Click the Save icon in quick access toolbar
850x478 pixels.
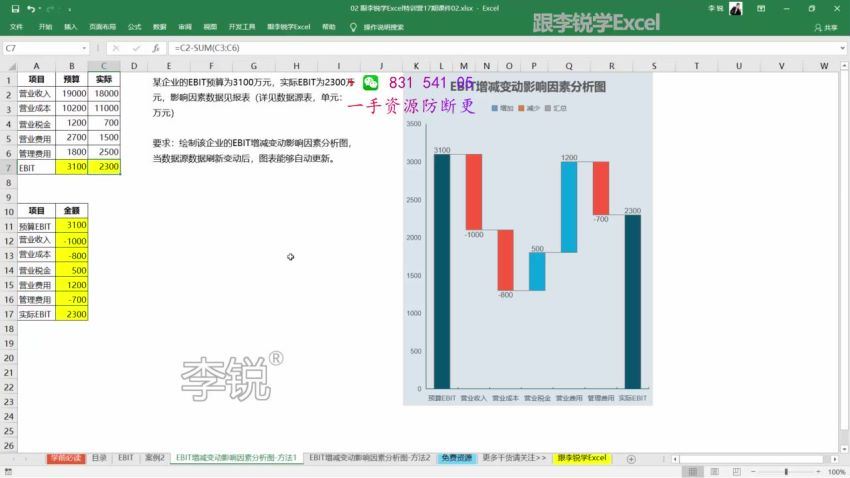tap(17, 9)
